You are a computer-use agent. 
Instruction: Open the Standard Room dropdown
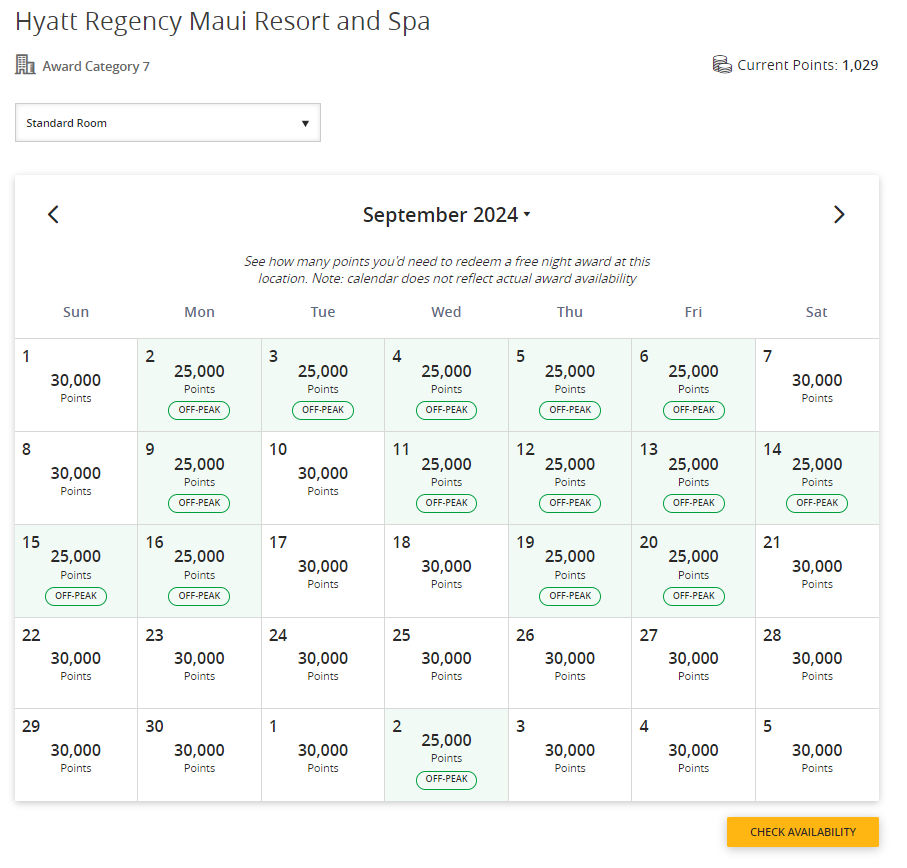[x=168, y=123]
